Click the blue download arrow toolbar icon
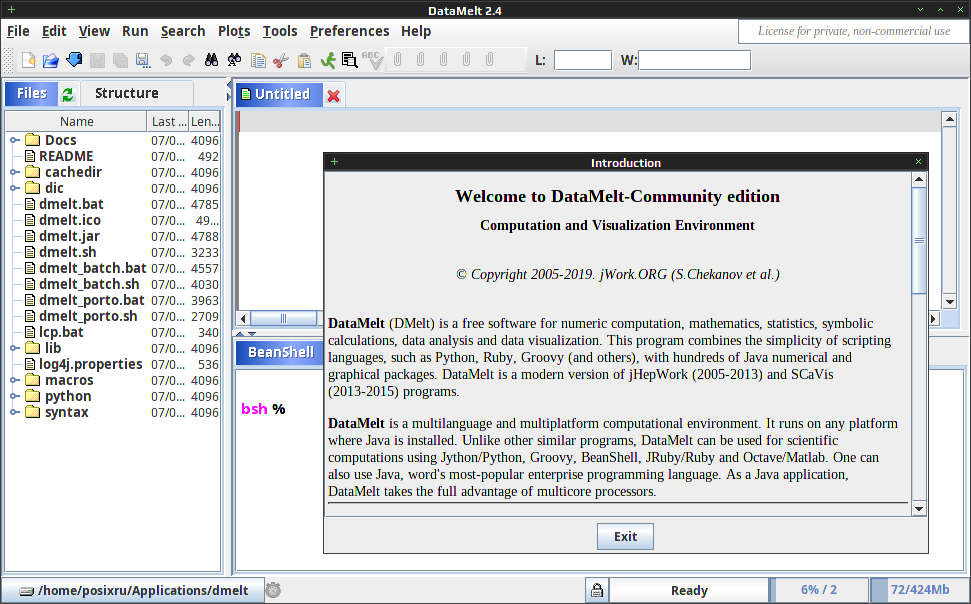The width and height of the screenshot is (971, 604). (x=74, y=60)
